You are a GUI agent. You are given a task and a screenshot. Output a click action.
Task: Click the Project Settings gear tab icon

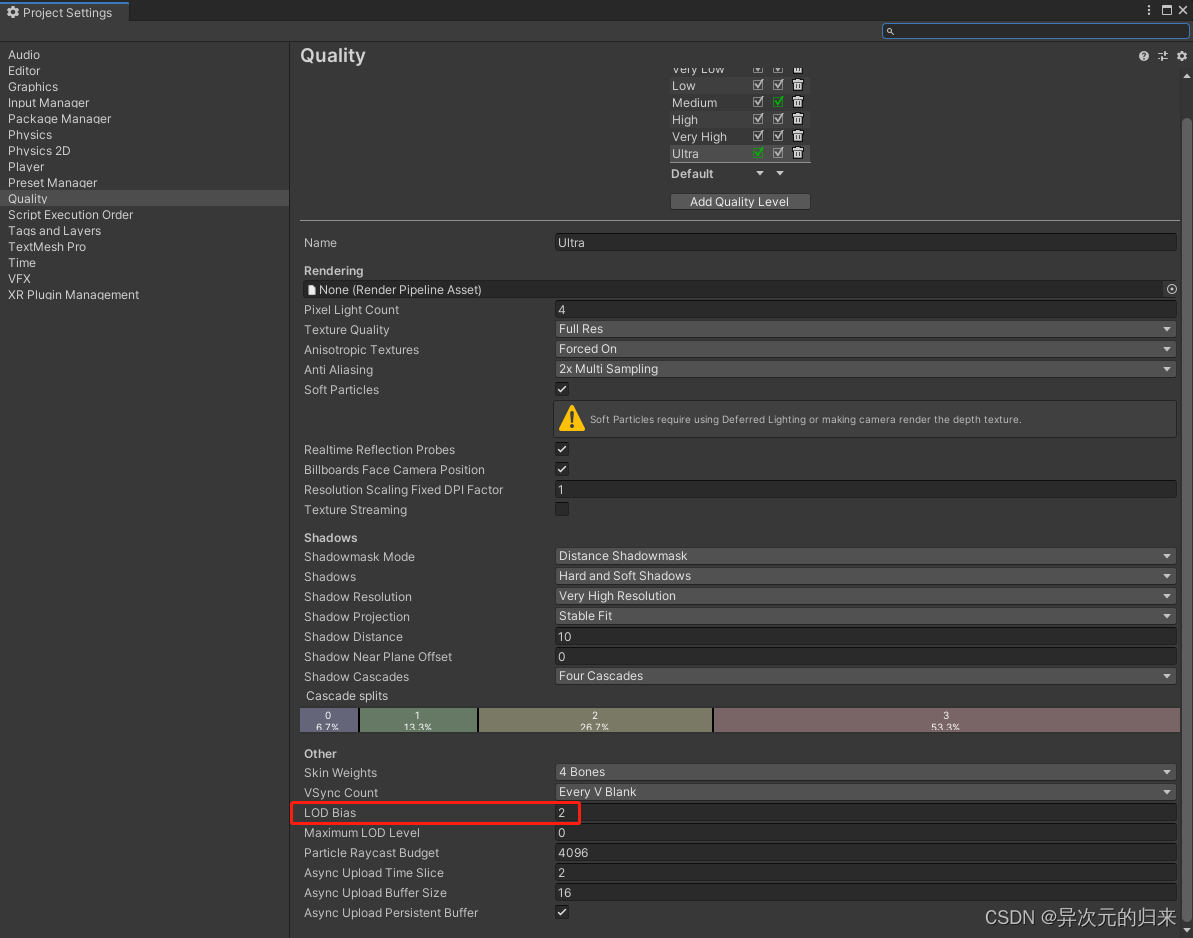[x=13, y=12]
